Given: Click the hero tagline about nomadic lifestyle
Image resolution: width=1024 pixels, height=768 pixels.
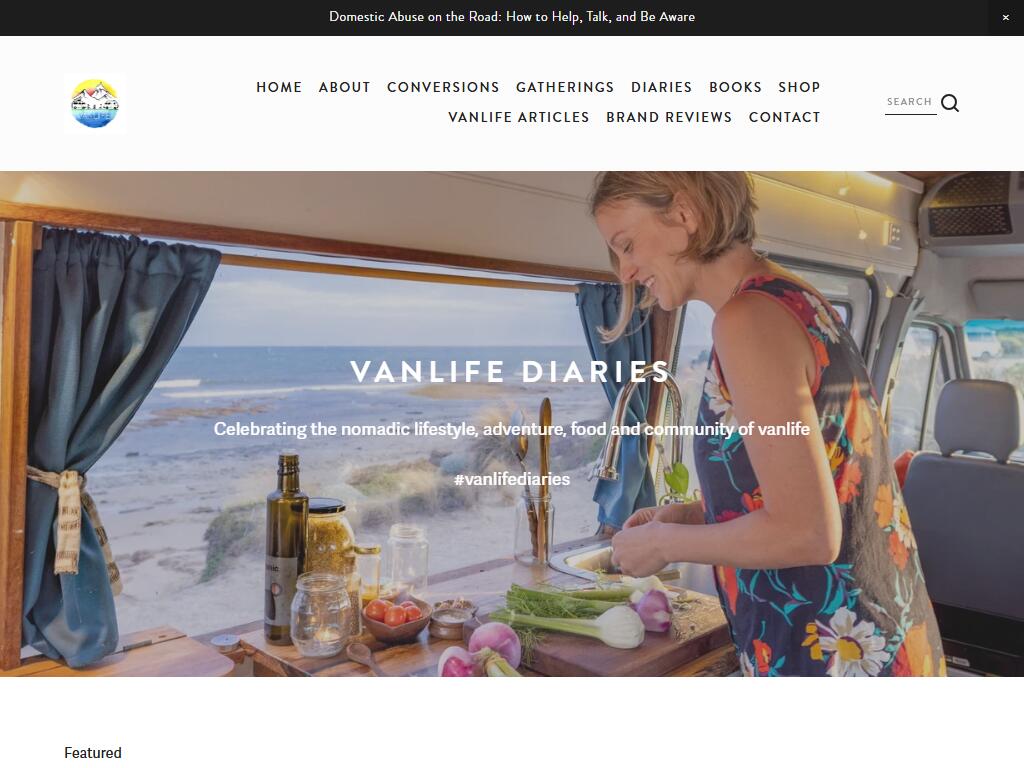Looking at the screenshot, I should (x=512, y=429).
